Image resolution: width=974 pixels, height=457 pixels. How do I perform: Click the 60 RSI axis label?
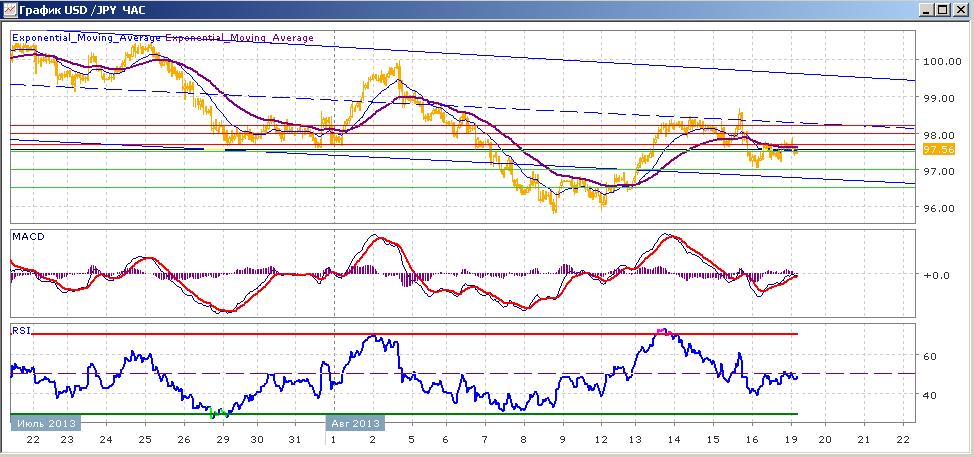pyautogui.click(x=930, y=356)
